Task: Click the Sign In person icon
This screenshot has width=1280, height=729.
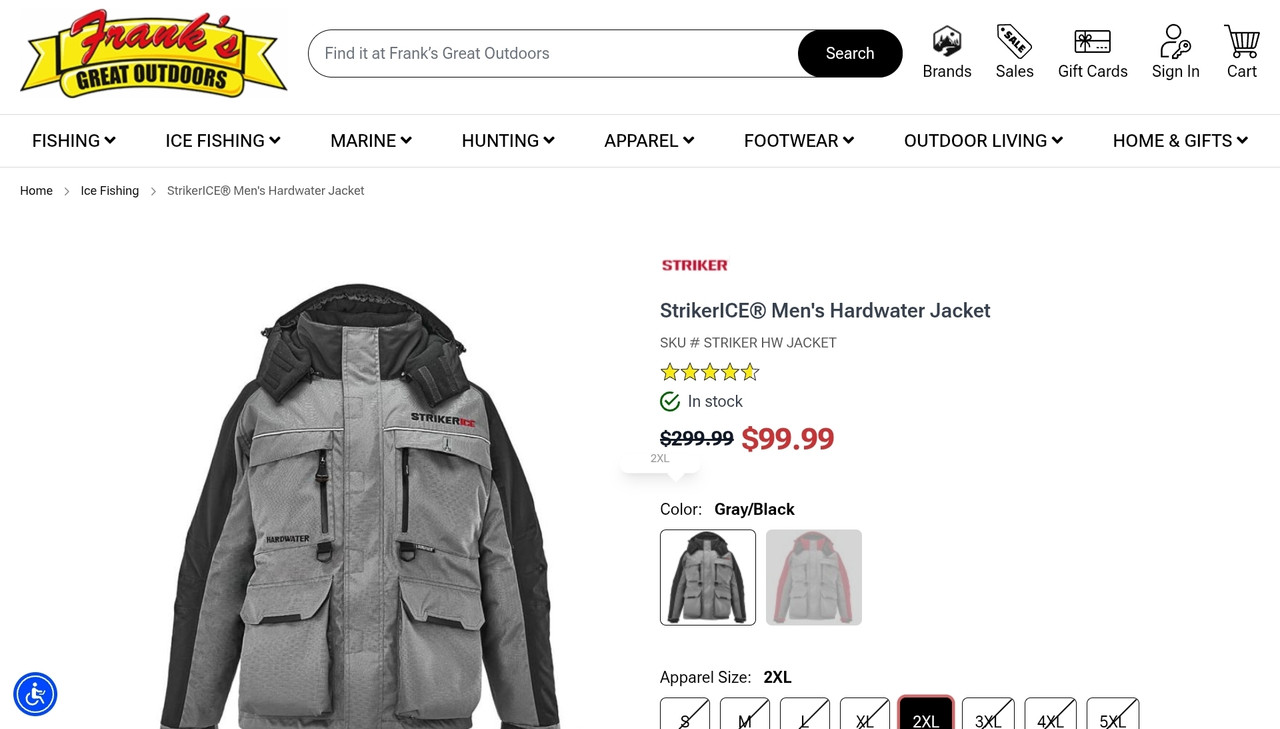Action: (1175, 42)
